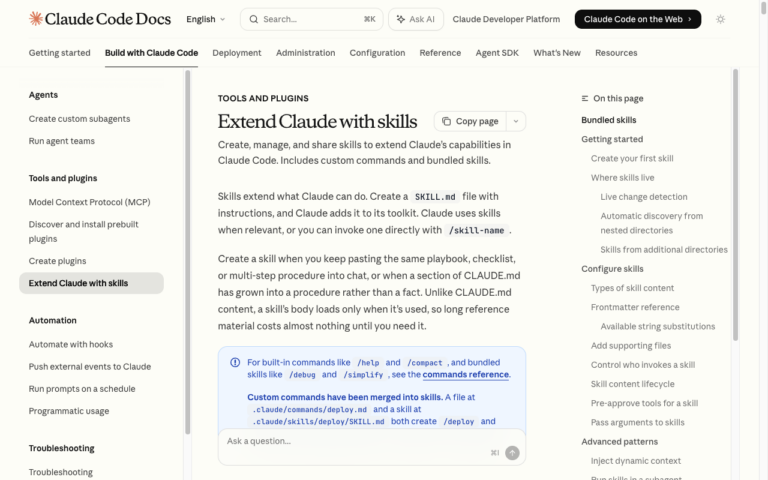Click the Claude Code on the Web button
The height and width of the screenshot is (480, 768).
coord(638,19)
